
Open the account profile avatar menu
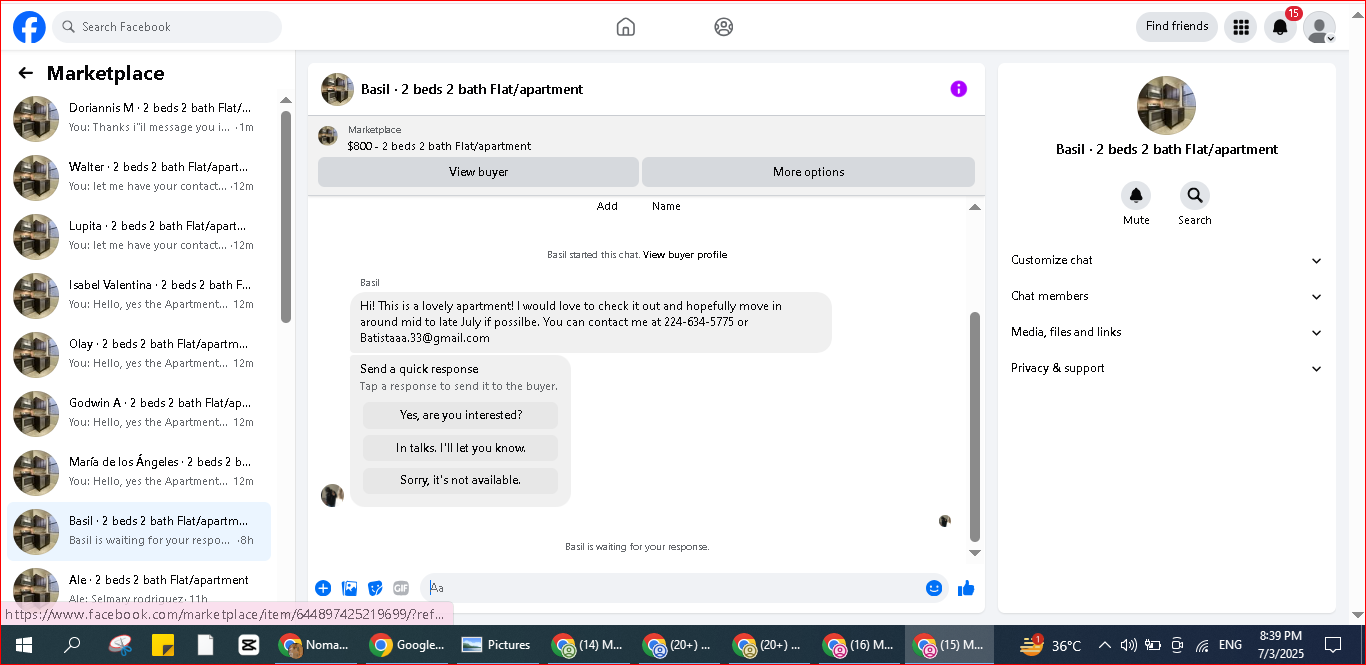pos(1319,27)
